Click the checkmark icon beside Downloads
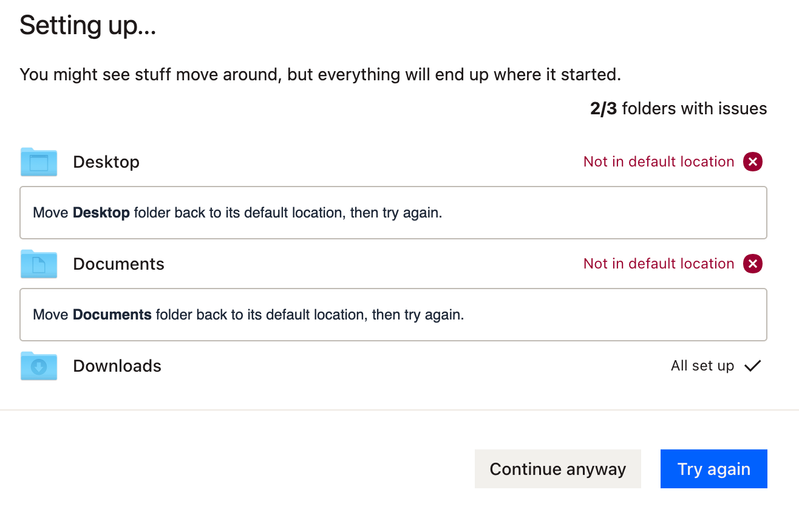 753,366
